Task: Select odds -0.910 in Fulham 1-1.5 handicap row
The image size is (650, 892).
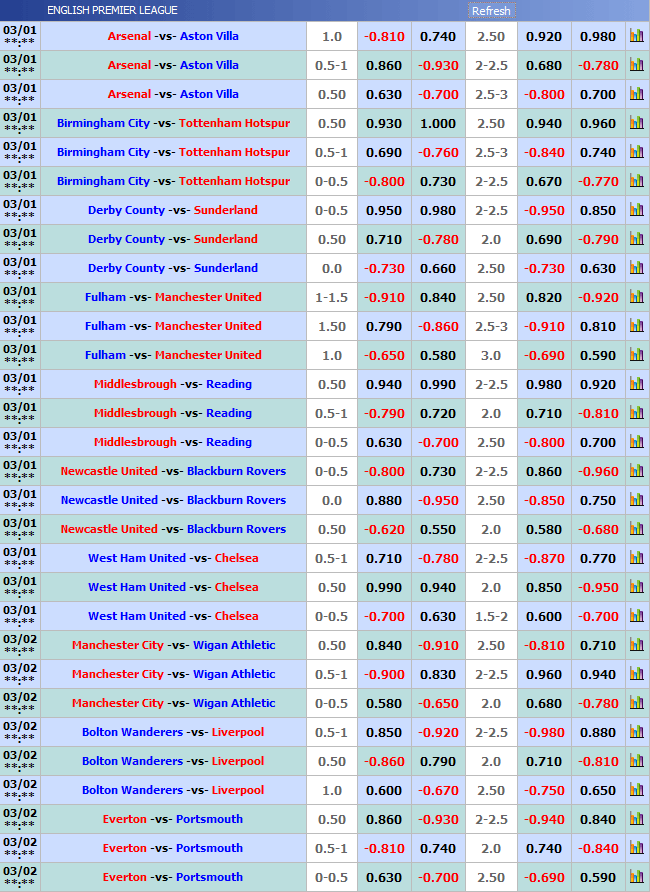Action: pyautogui.click(x=384, y=298)
